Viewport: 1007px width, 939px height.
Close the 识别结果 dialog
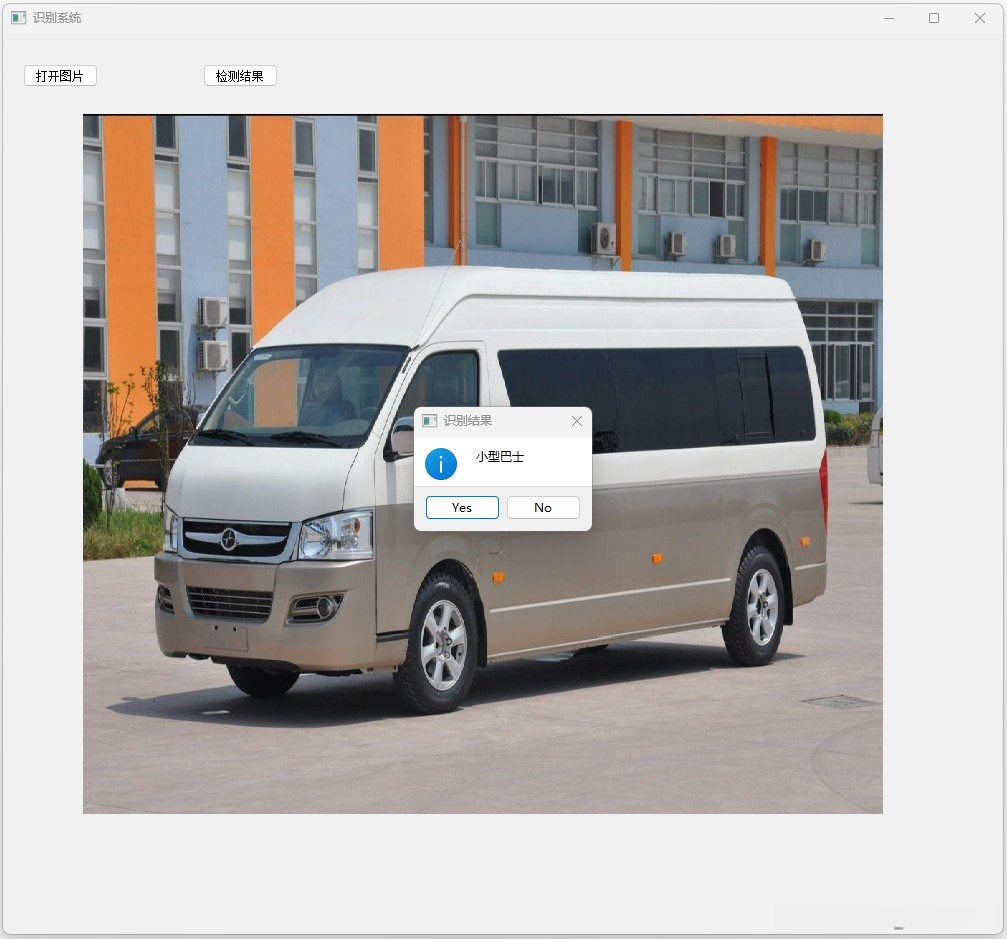577,421
